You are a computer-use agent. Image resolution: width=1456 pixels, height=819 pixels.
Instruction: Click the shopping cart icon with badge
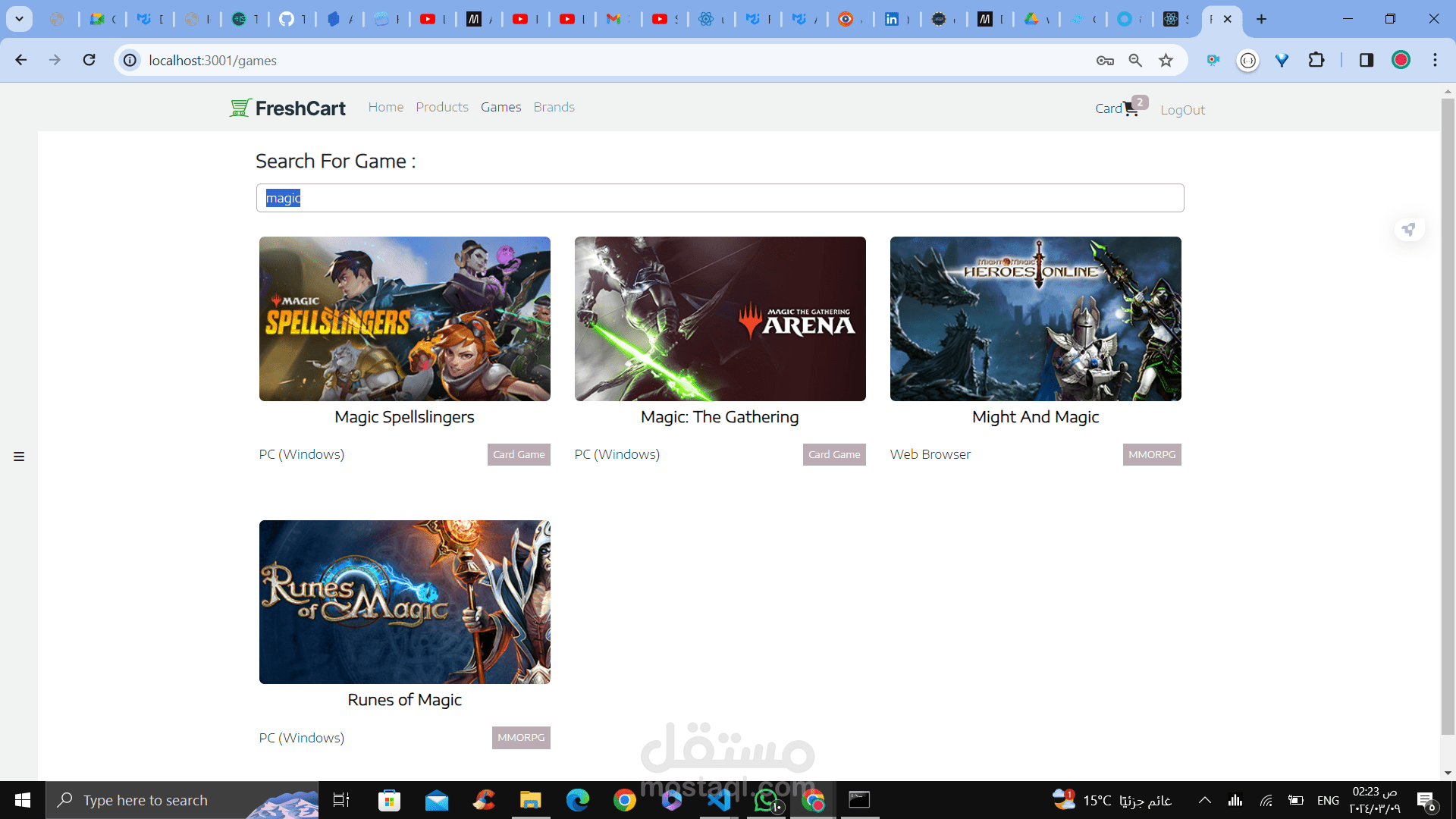1131,109
